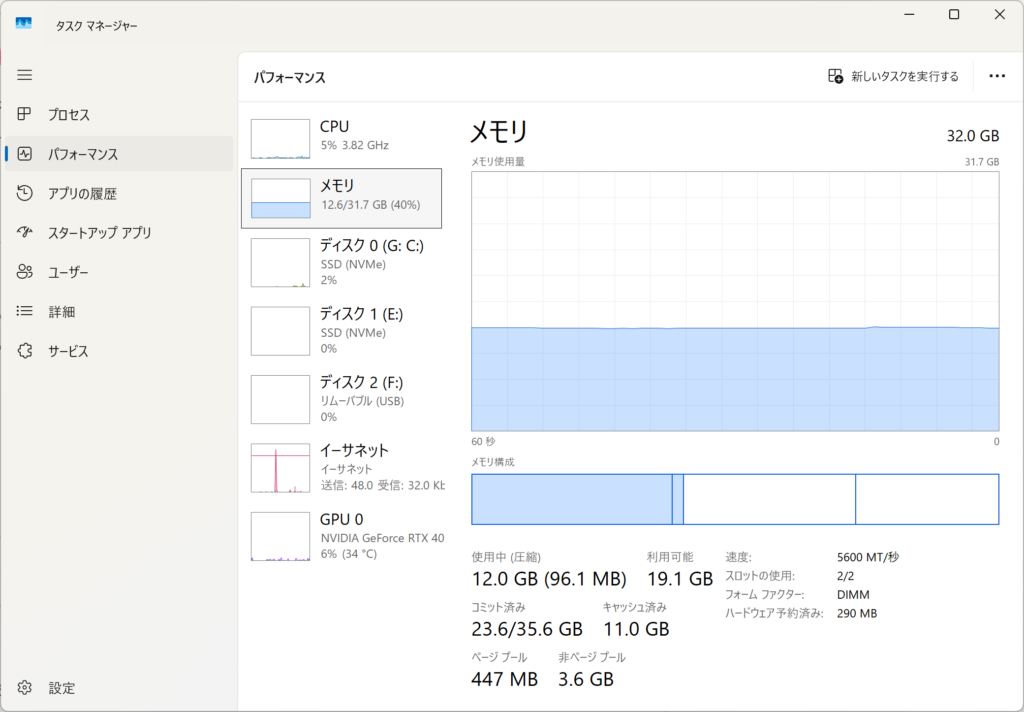Click '5% 3.82 GHz' CPU usage text

pos(355,145)
